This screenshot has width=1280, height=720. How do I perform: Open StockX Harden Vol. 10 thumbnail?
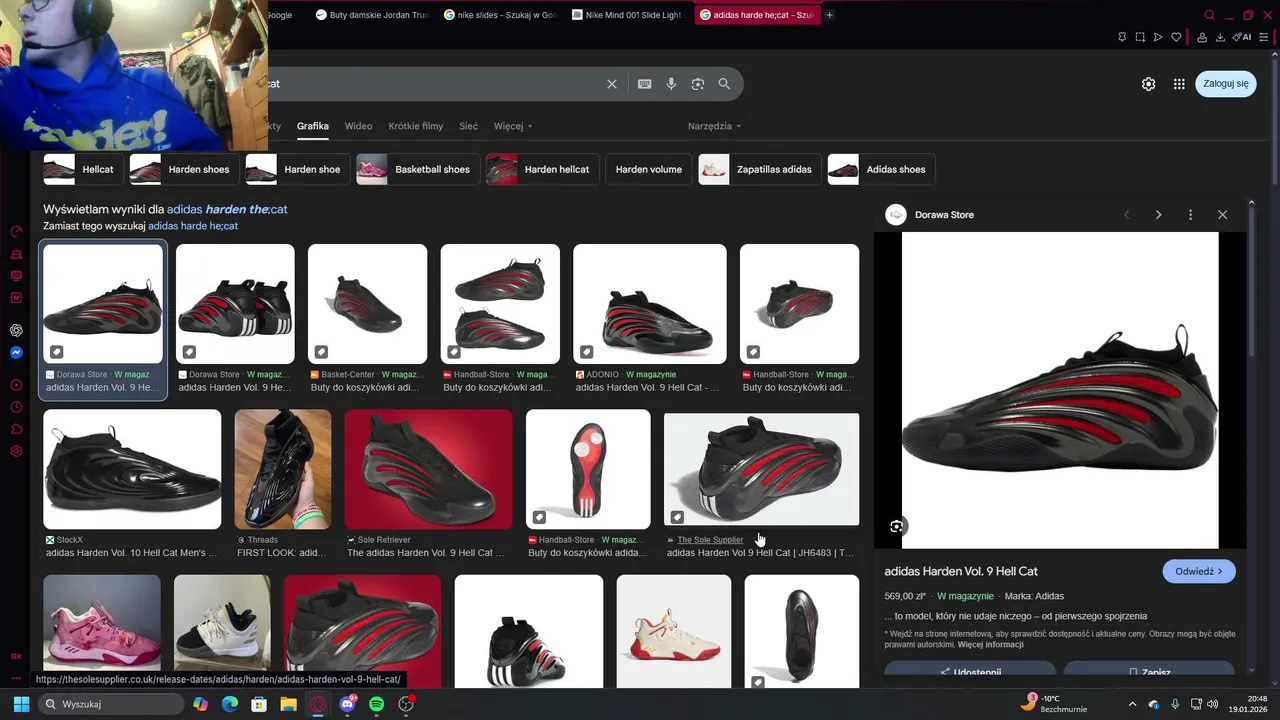(132, 469)
